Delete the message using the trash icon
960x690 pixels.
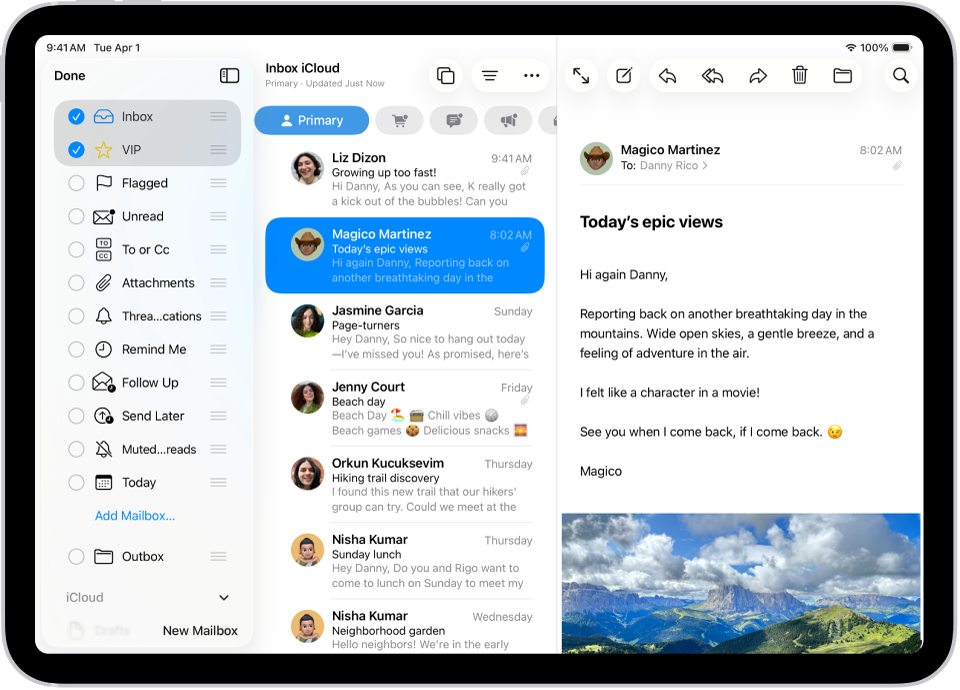[800, 75]
